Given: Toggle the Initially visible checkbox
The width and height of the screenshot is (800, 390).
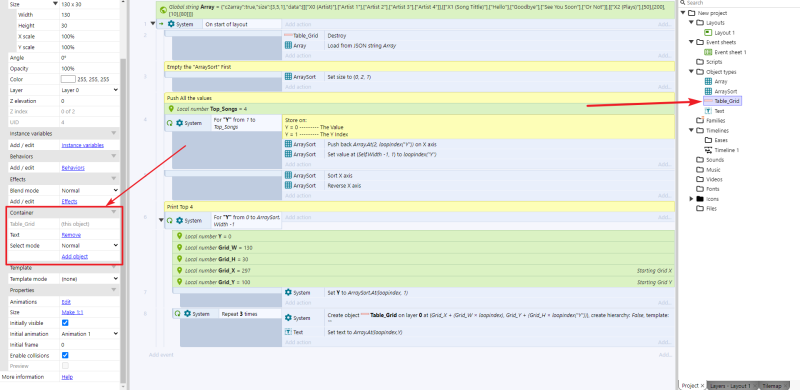Looking at the screenshot, I should coord(65,323).
